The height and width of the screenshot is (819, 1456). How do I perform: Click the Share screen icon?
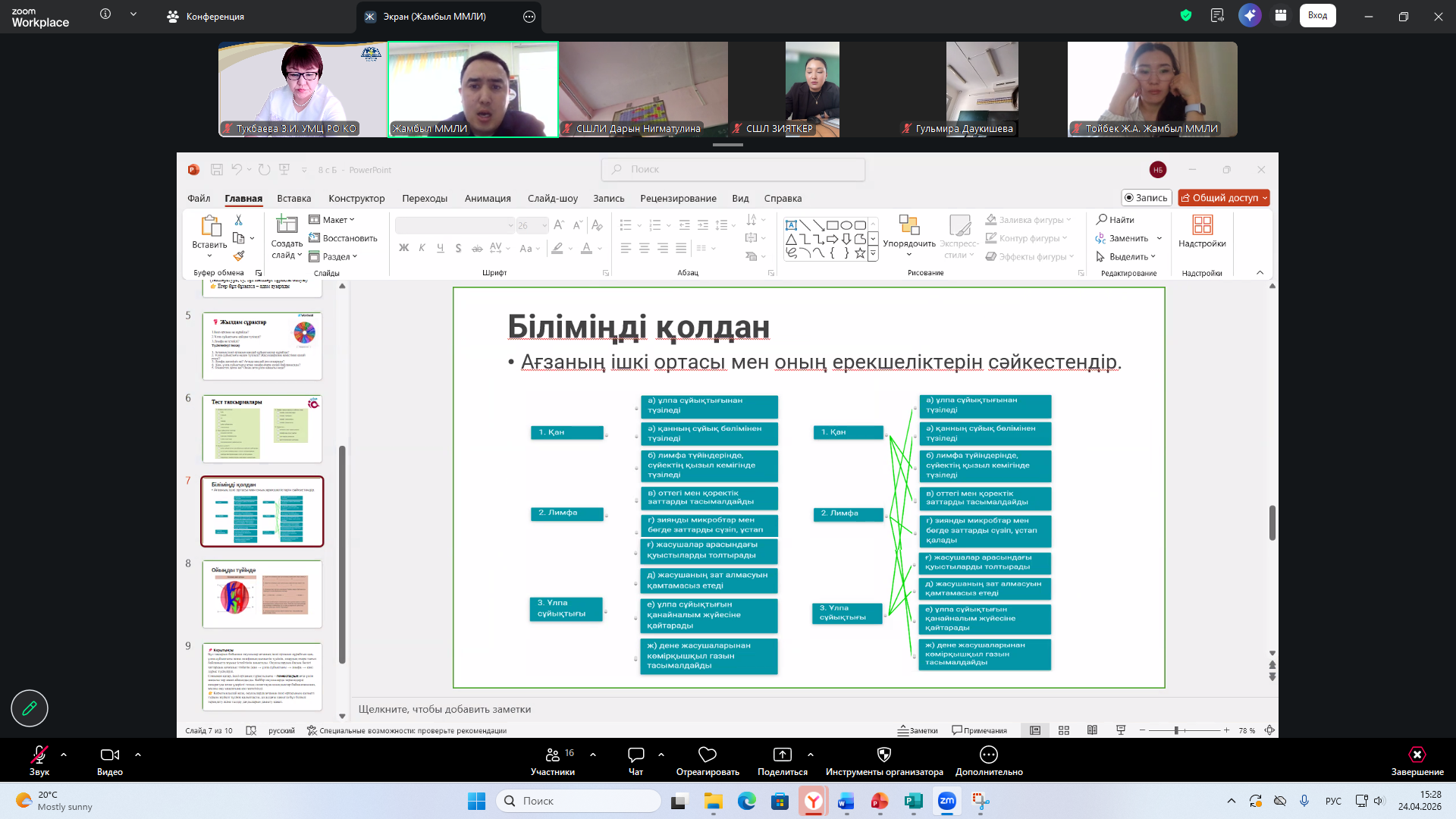pos(782,755)
